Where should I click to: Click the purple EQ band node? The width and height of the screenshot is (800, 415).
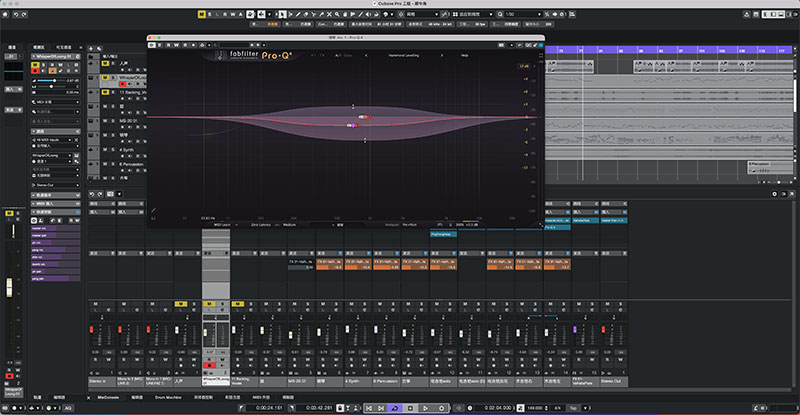coord(352,125)
